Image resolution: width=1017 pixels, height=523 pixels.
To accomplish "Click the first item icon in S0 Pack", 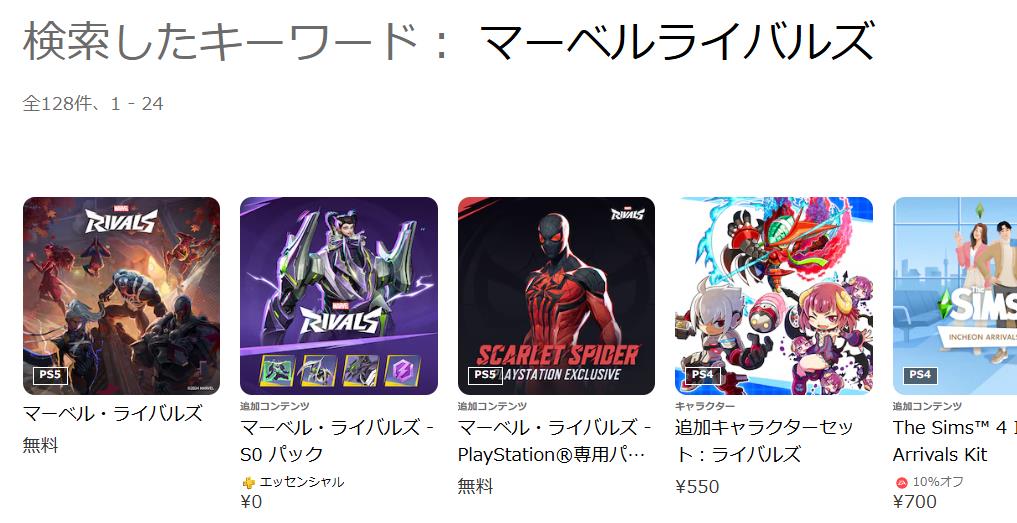I will [x=278, y=371].
